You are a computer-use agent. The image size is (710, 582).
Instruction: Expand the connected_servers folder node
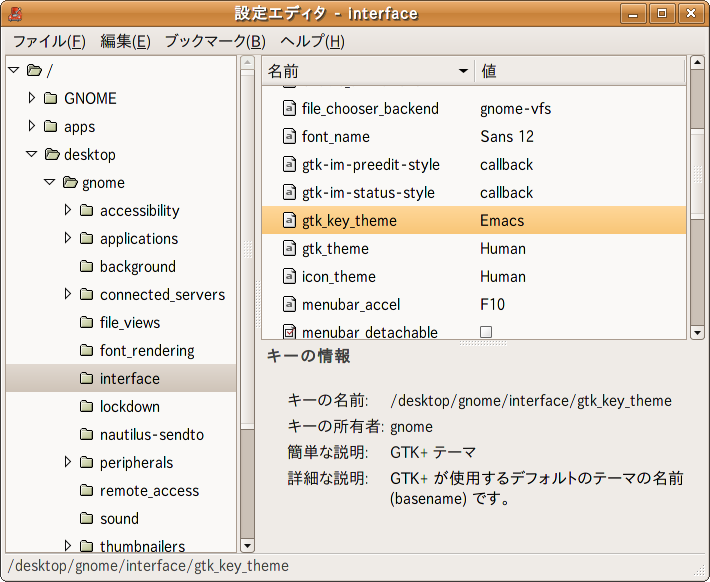pos(67,294)
